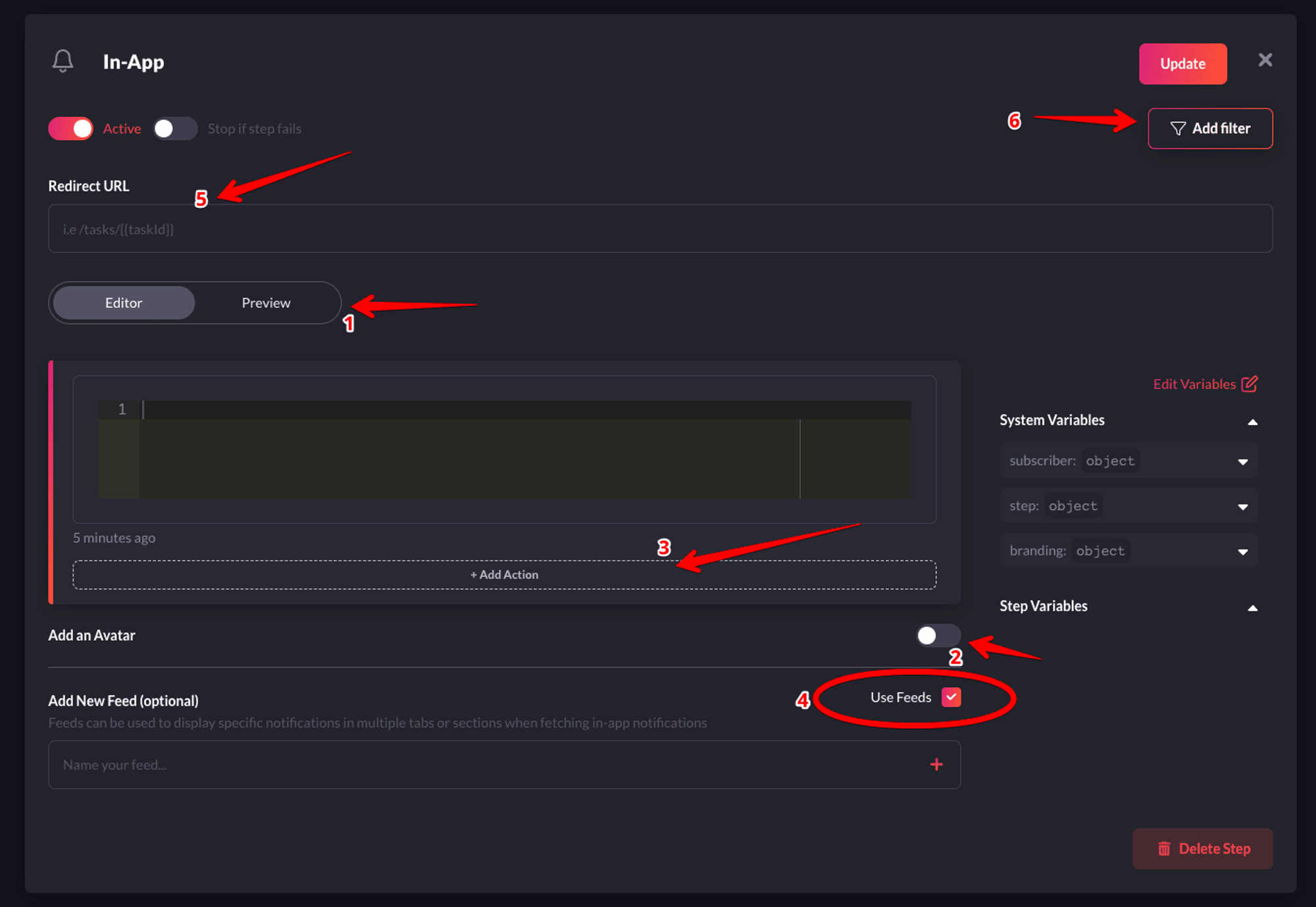
Task: Click the trash icon in Delete Step
Action: 1164,848
